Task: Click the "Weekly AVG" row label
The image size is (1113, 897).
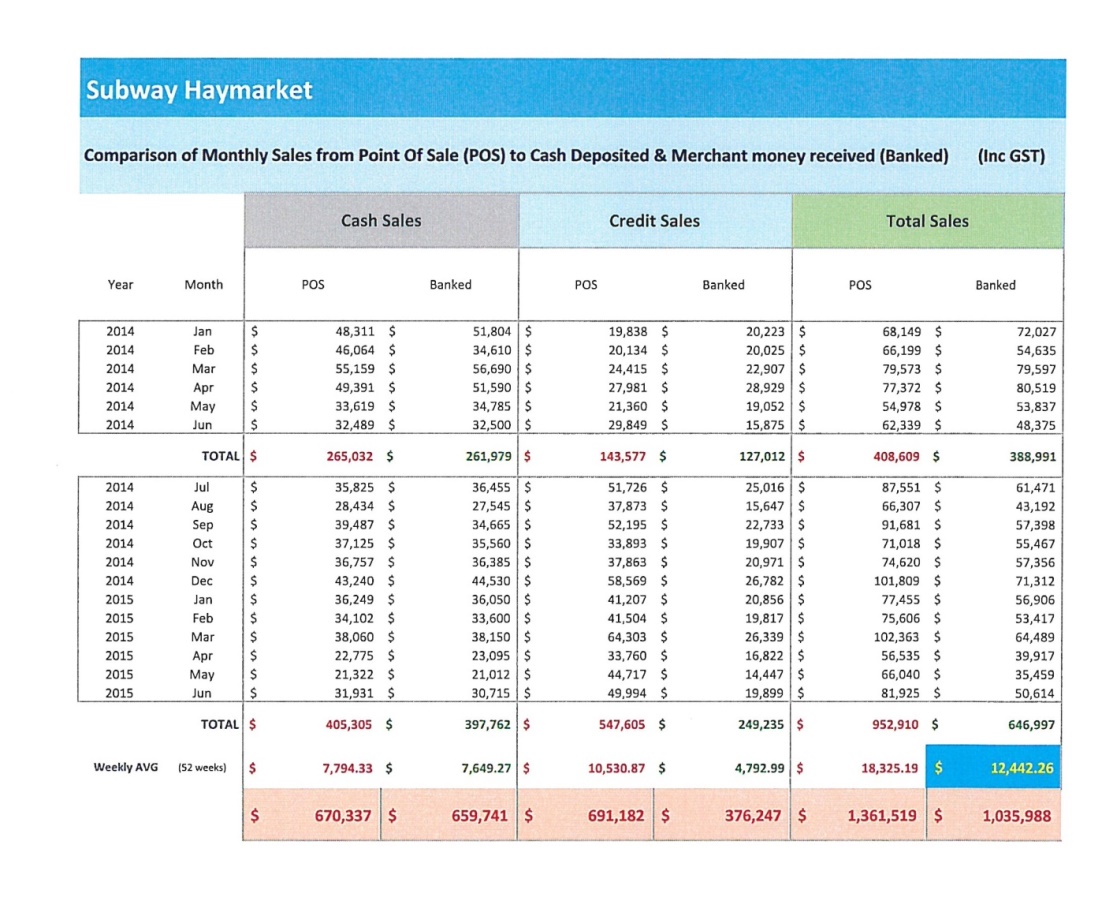Action: [x=126, y=767]
